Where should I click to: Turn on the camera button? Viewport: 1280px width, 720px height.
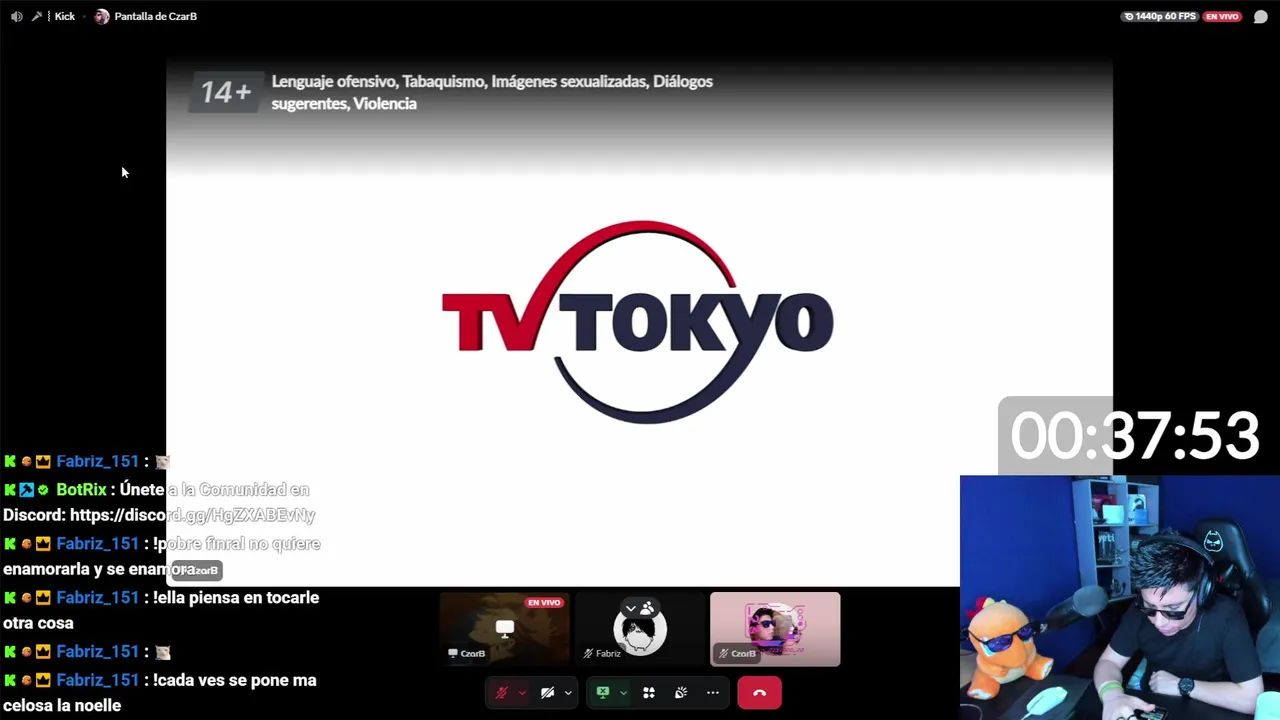coord(548,692)
